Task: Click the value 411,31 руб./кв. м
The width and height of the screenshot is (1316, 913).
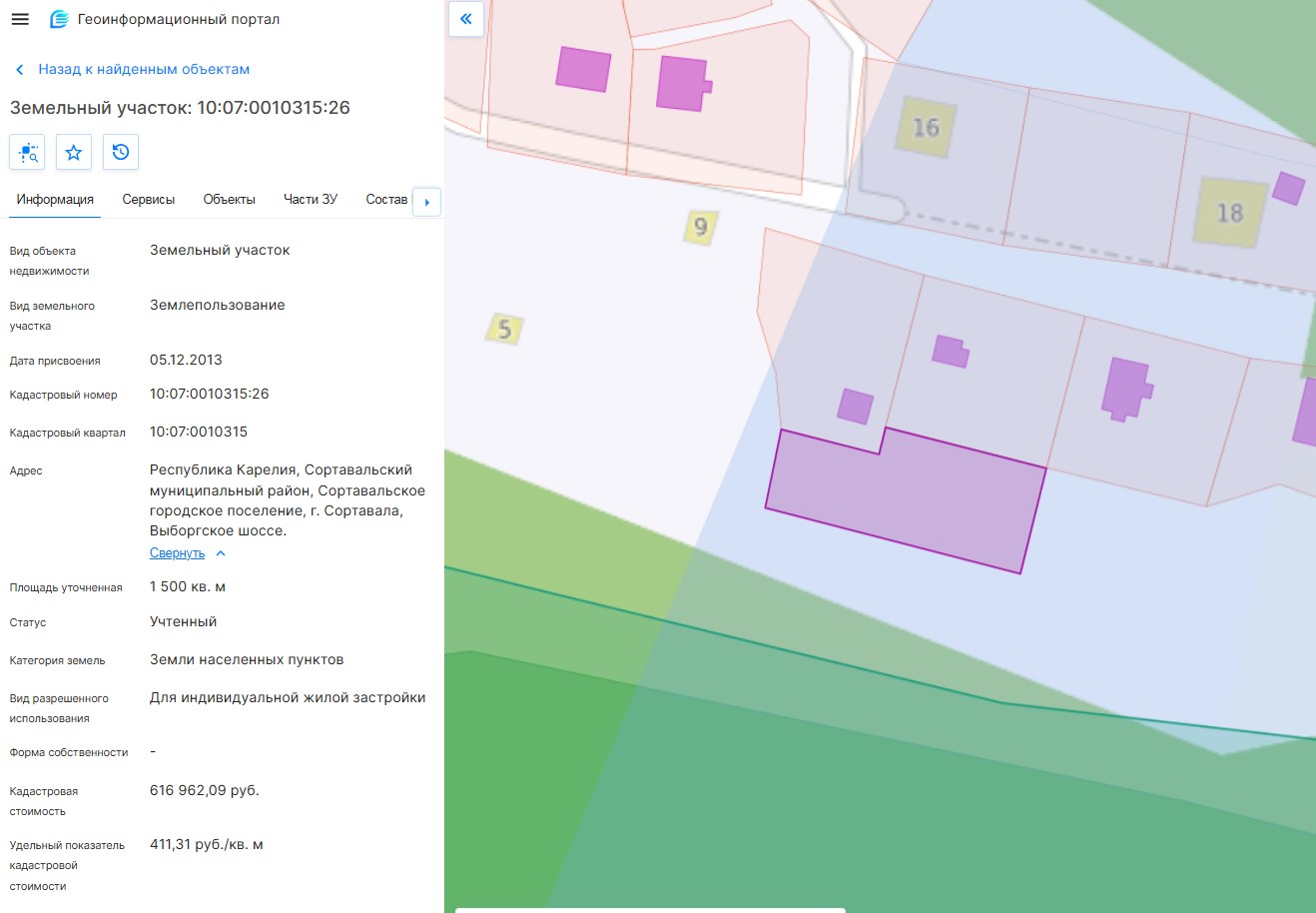Action: (x=207, y=845)
